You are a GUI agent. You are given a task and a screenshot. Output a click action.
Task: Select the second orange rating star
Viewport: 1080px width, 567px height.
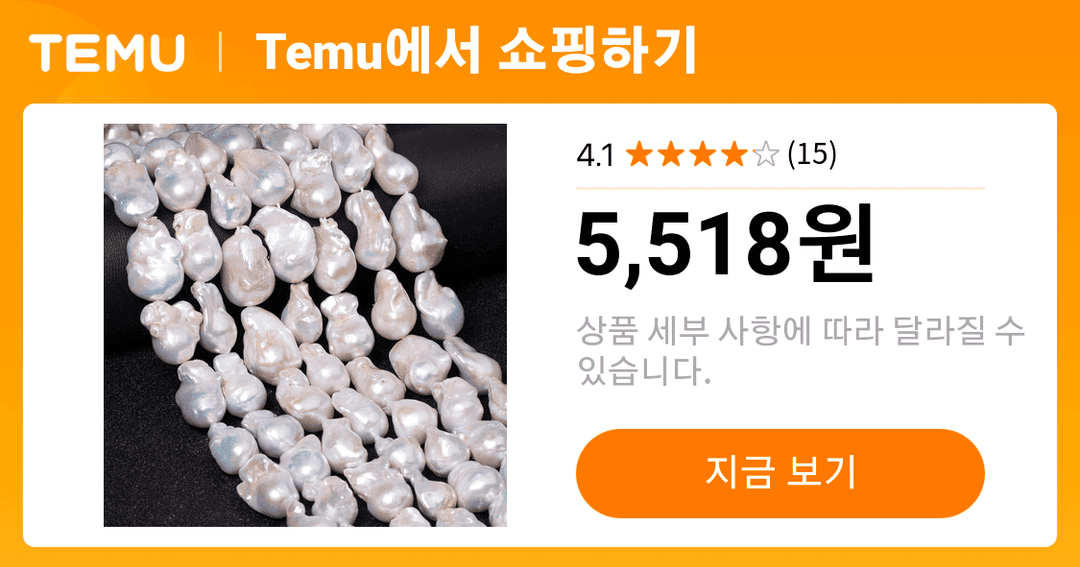[671, 154]
